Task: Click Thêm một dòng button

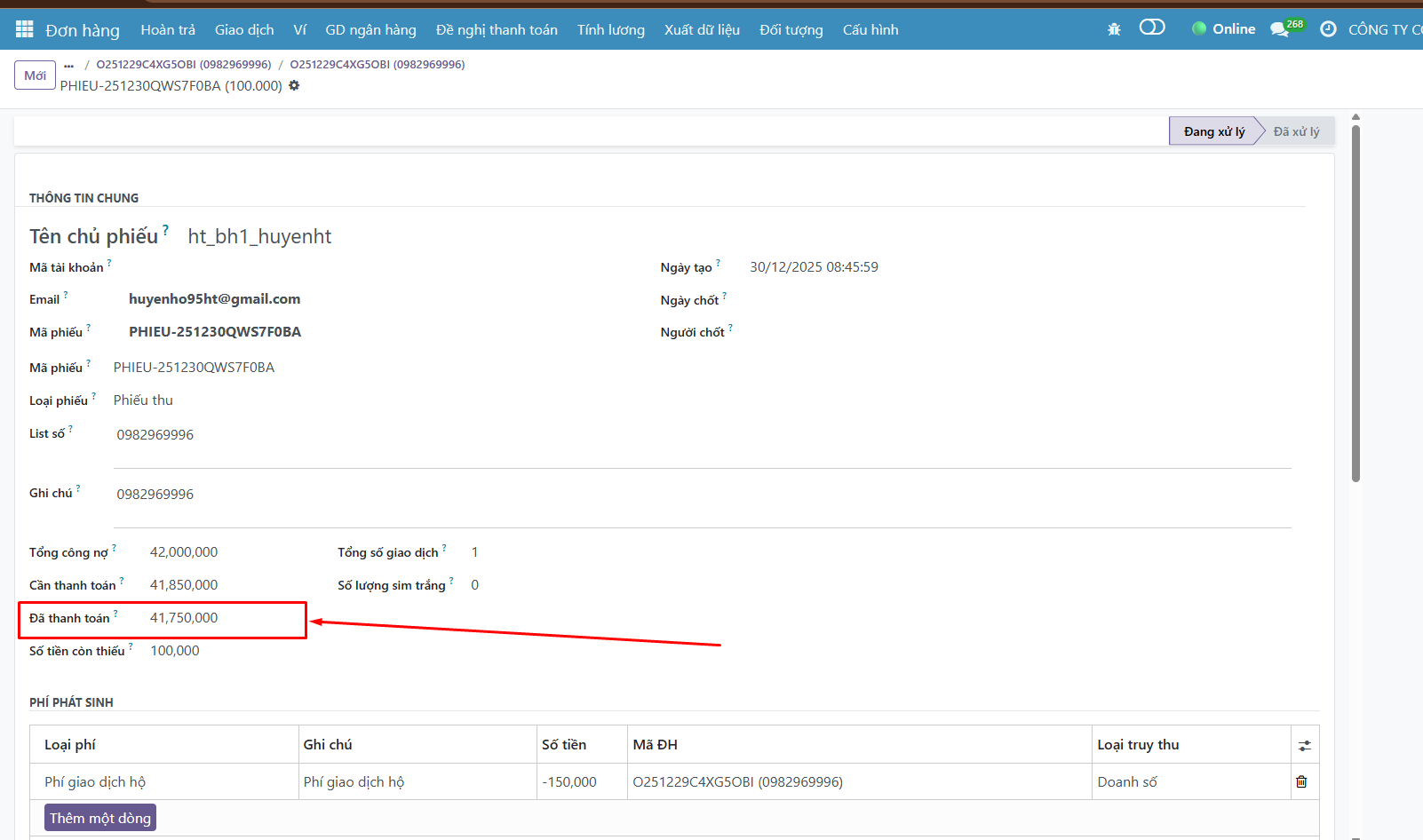Action: click(100, 818)
